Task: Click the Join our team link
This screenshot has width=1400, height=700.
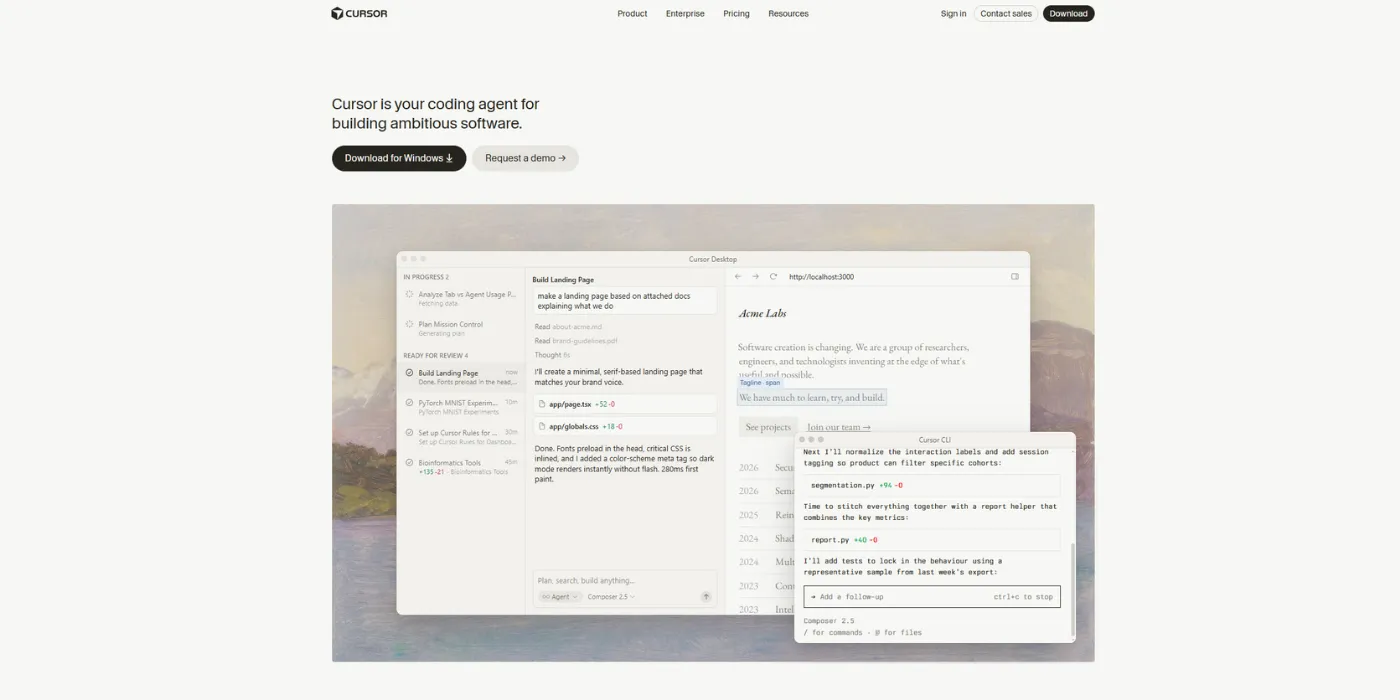Action: [x=838, y=427]
